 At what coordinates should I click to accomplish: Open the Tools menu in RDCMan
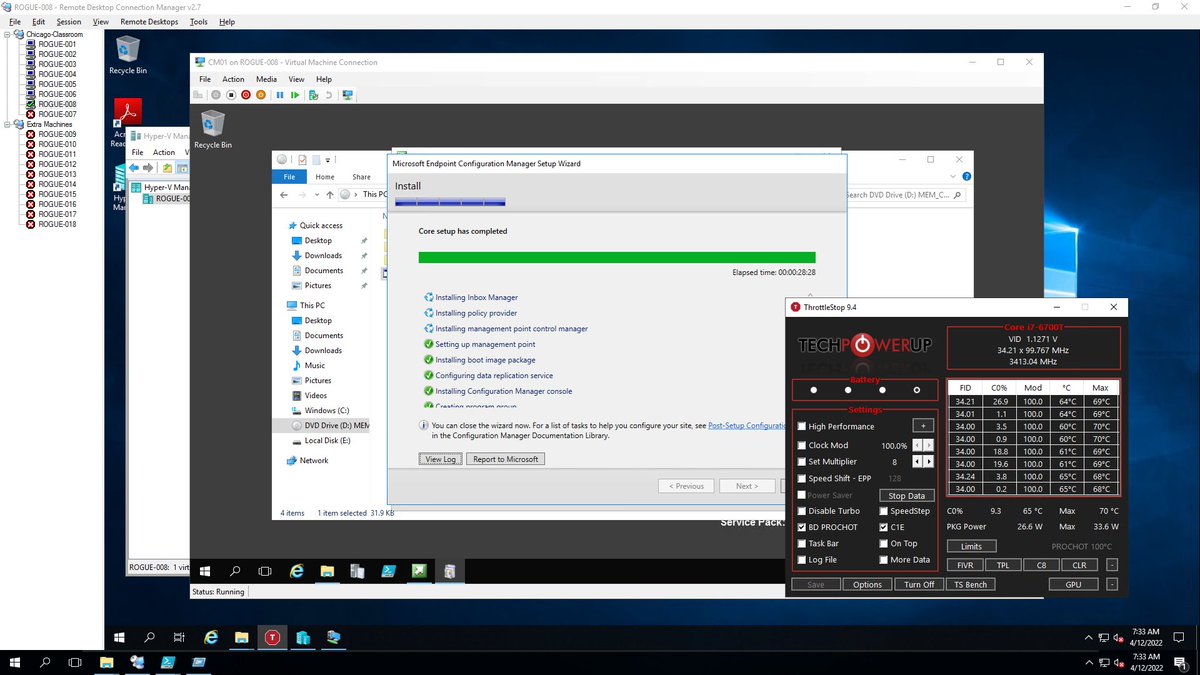pos(199,21)
